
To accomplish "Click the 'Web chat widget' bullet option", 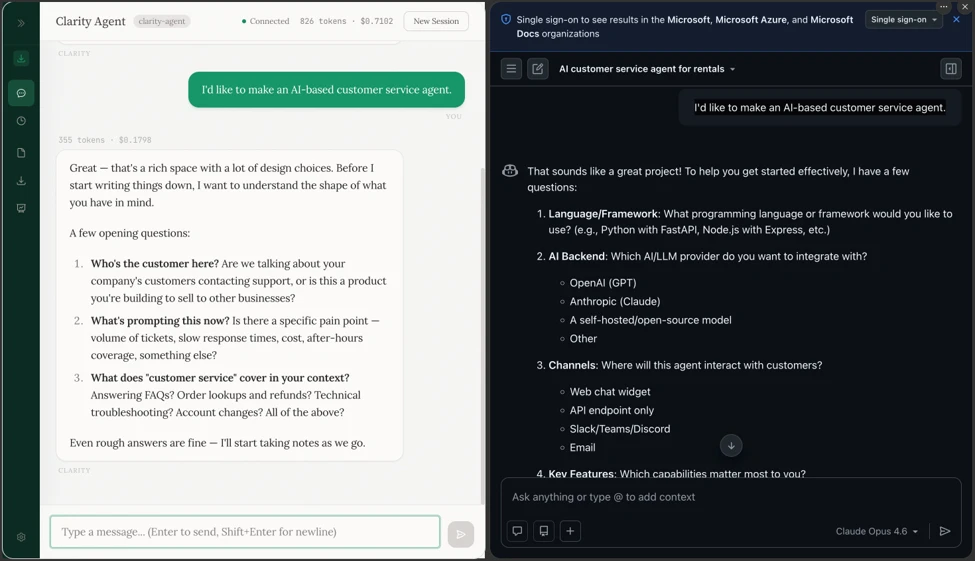I will pos(610,392).
